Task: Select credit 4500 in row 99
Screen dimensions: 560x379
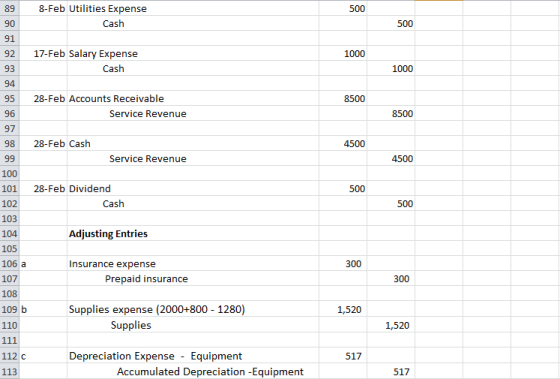Action: click(x=391, y=158)
